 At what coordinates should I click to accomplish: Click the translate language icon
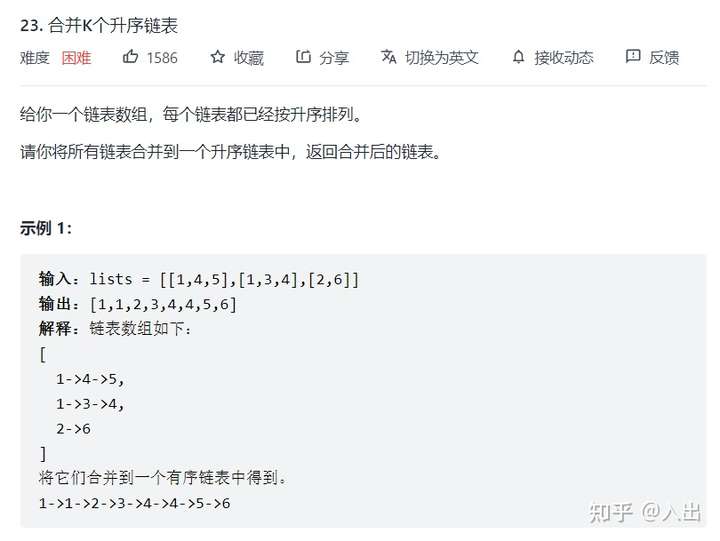pyautogui.click(x=388, y=57)
